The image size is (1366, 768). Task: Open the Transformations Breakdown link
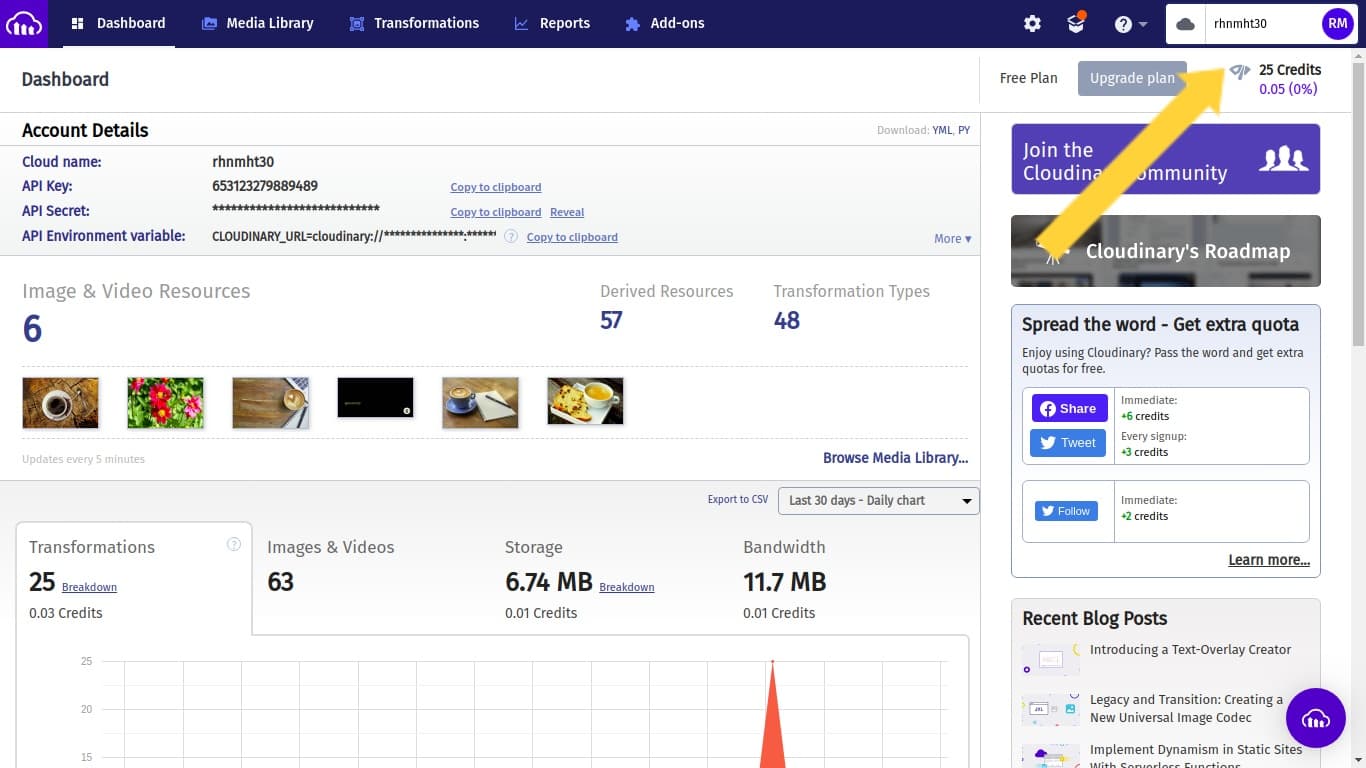[89, 587]
